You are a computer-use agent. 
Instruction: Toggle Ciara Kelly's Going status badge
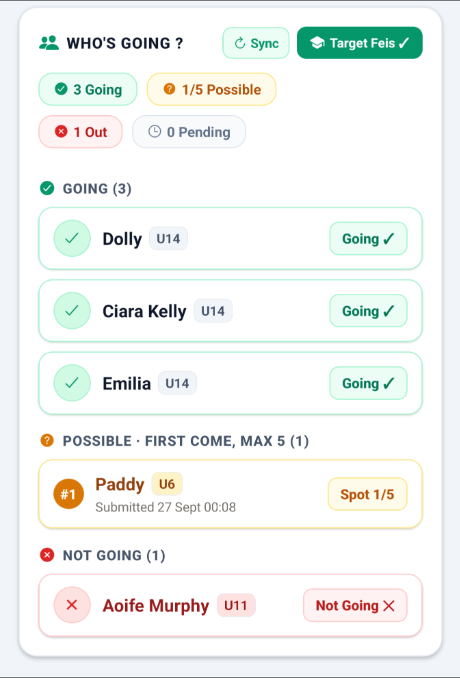point(368,311)
